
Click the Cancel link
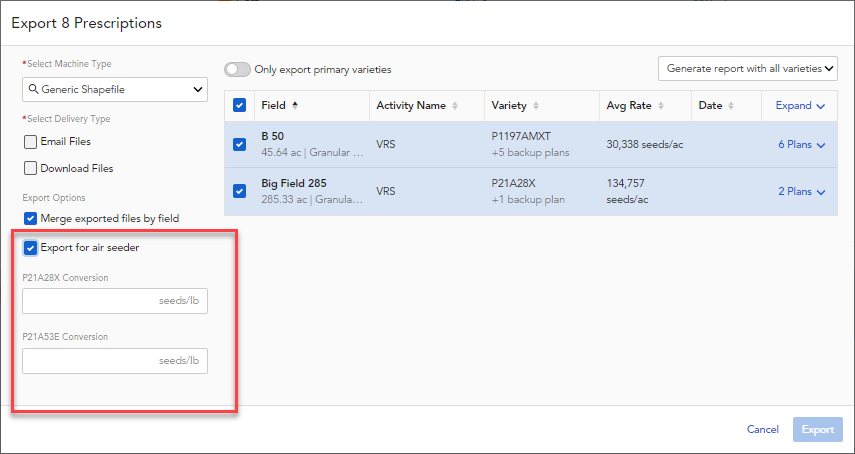tap(762, 429)
